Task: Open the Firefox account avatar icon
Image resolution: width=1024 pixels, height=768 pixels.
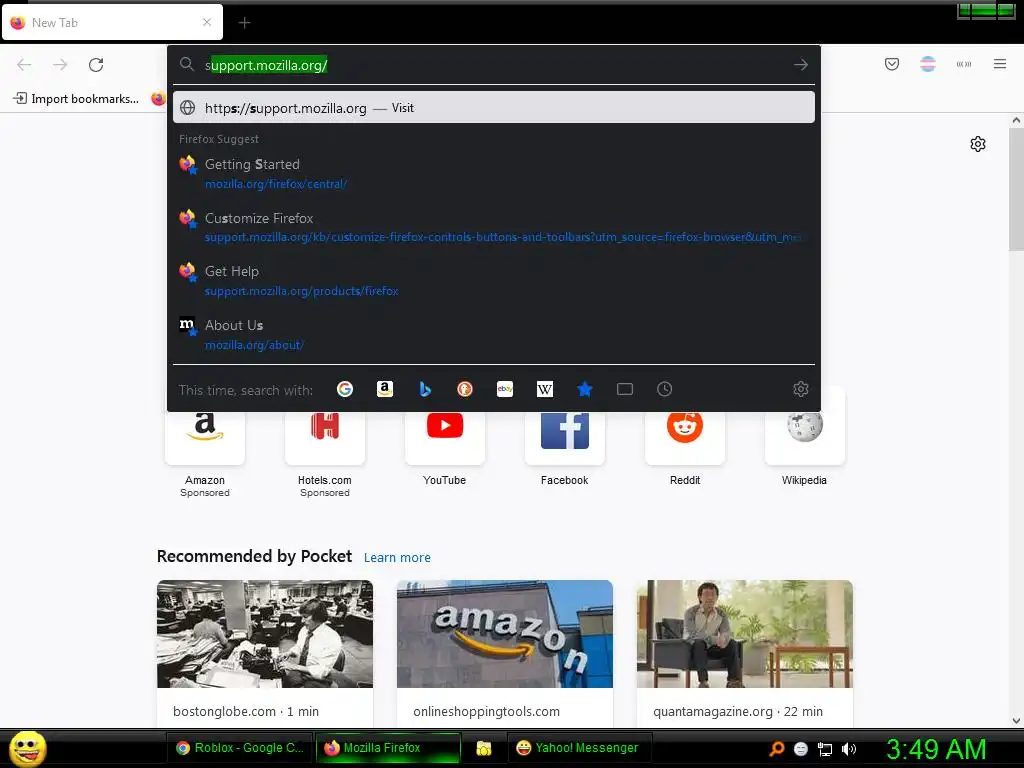Action: [x=927, y=64]
